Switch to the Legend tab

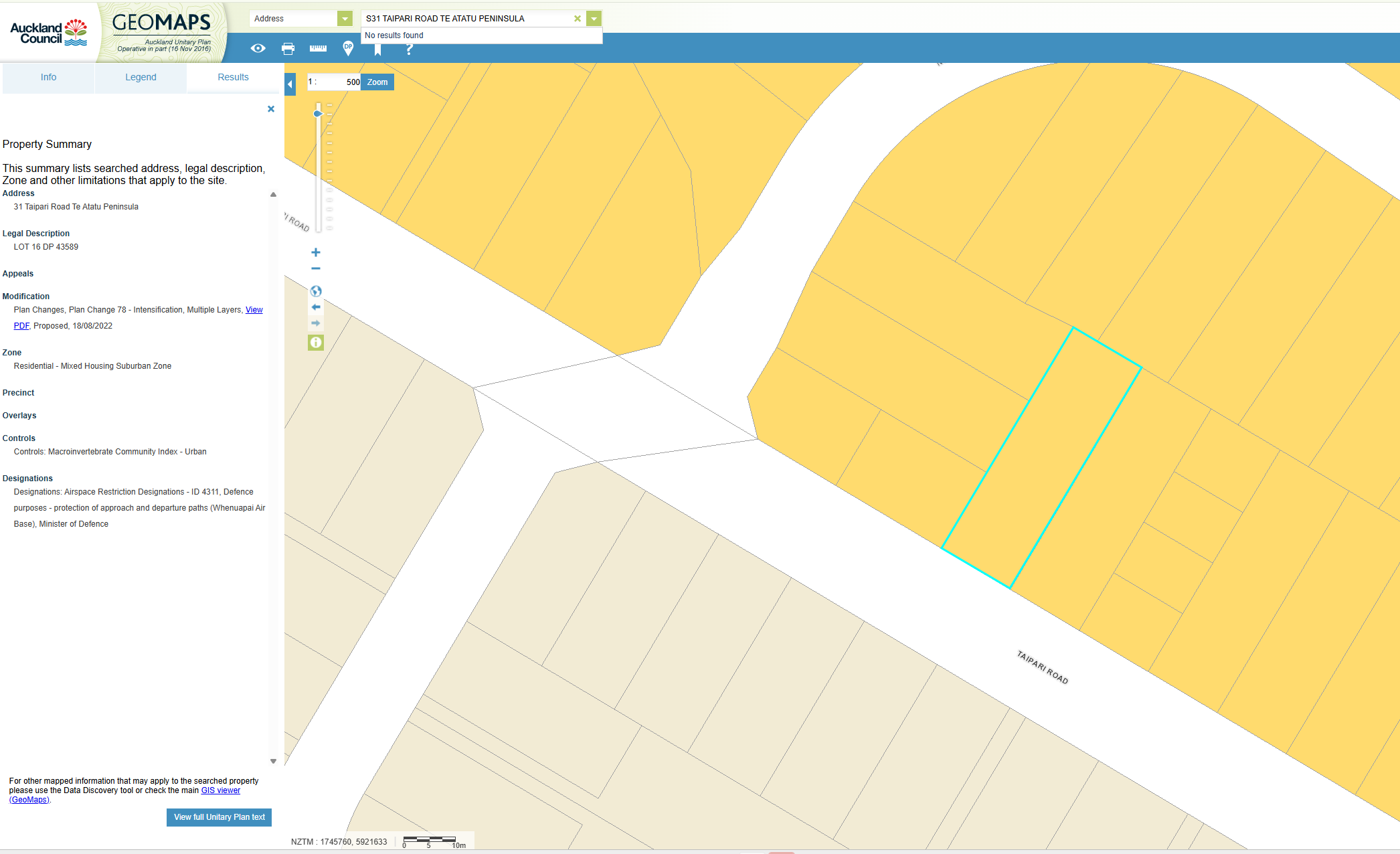tap(141, 78)
